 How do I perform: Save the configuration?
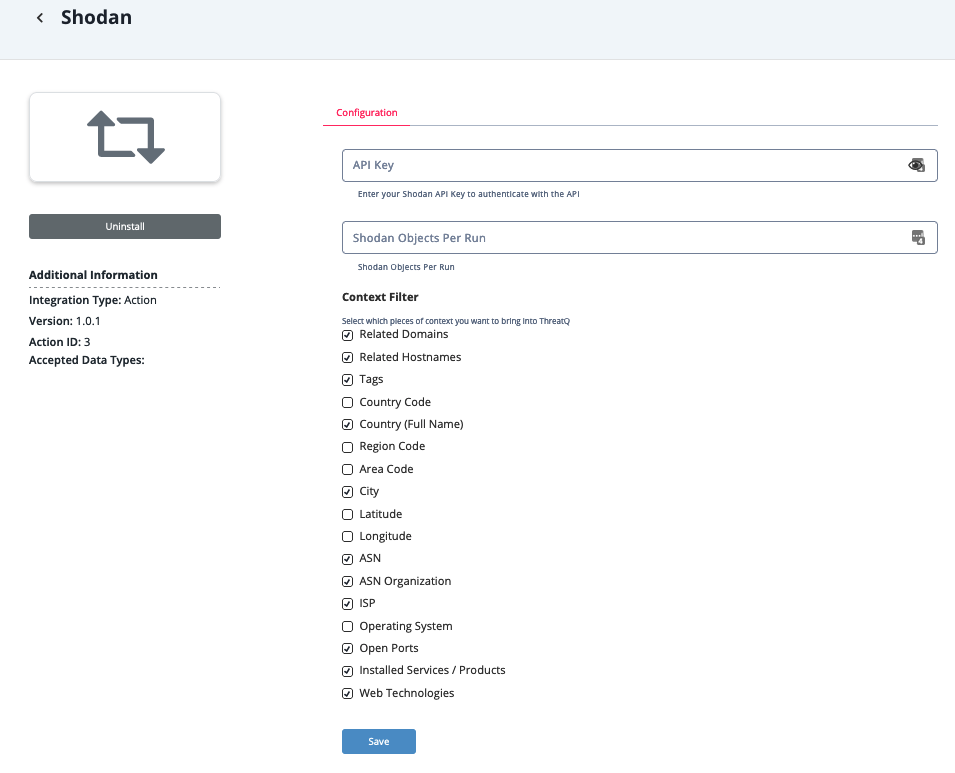coord(379,741)
